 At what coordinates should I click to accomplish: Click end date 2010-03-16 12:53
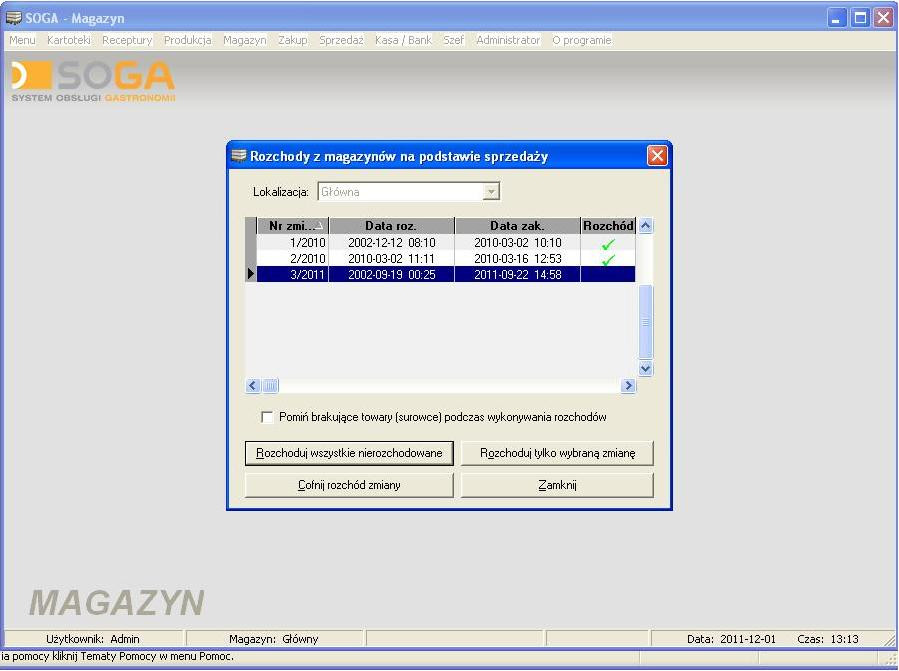518,259
